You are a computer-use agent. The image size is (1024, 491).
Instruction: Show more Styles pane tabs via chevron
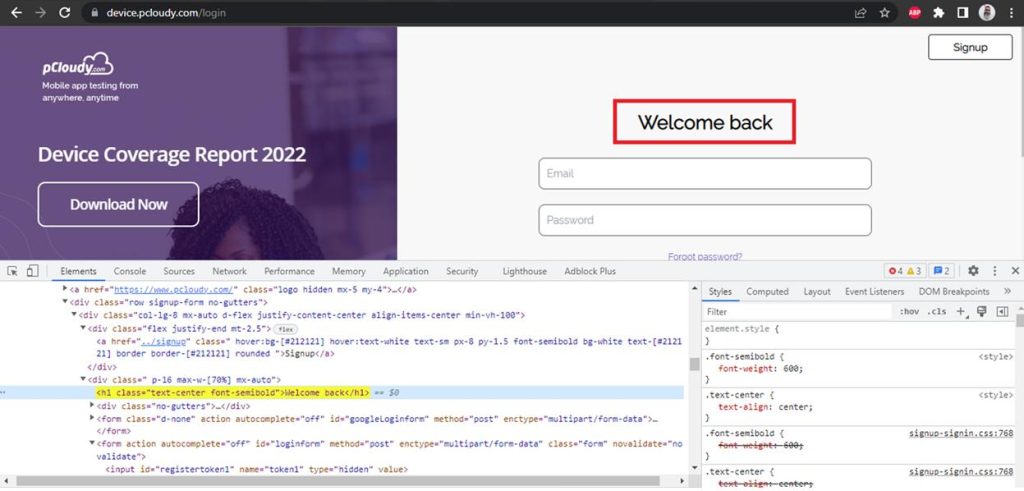1007,291
